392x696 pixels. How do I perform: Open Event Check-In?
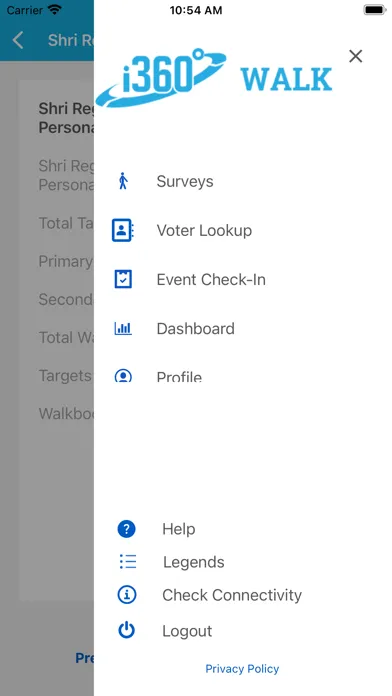211,280
